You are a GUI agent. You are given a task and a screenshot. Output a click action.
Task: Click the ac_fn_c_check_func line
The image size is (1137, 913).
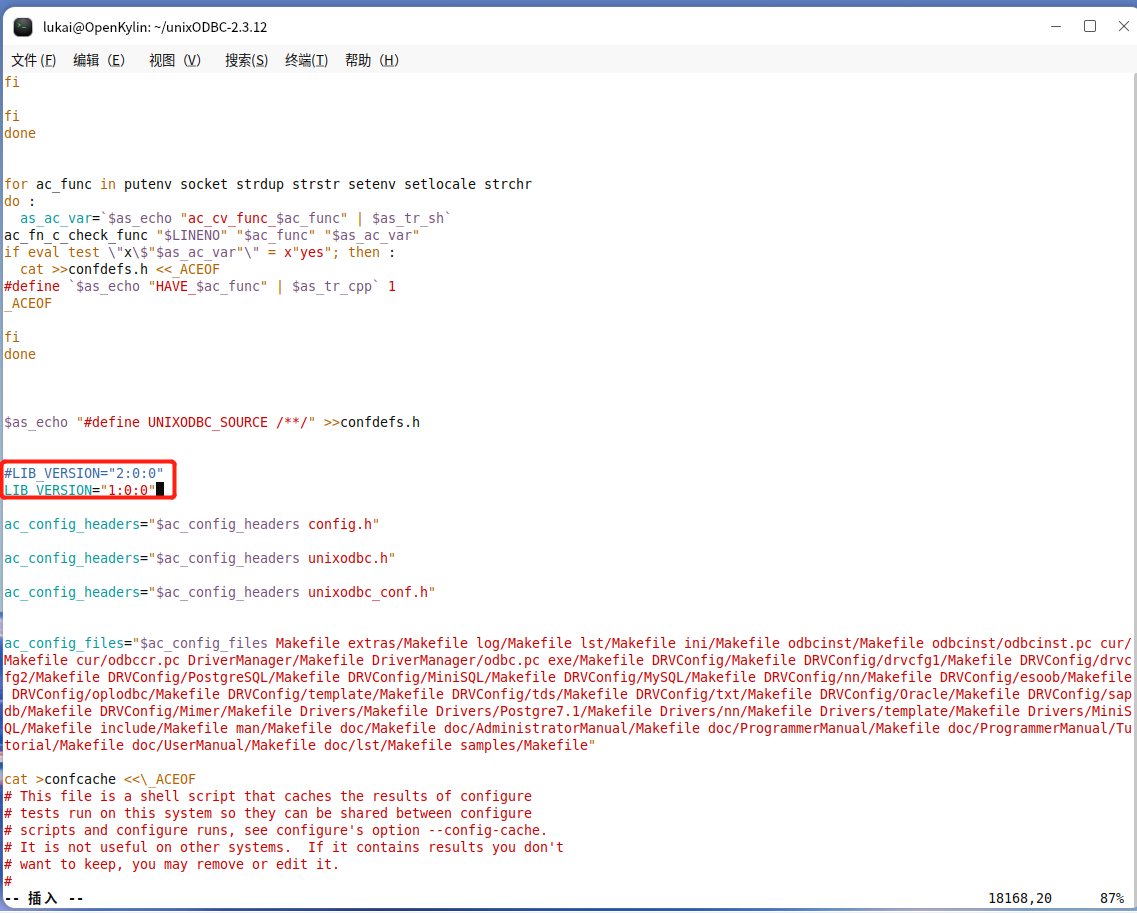pyautogui.click(x=212, y=235)
